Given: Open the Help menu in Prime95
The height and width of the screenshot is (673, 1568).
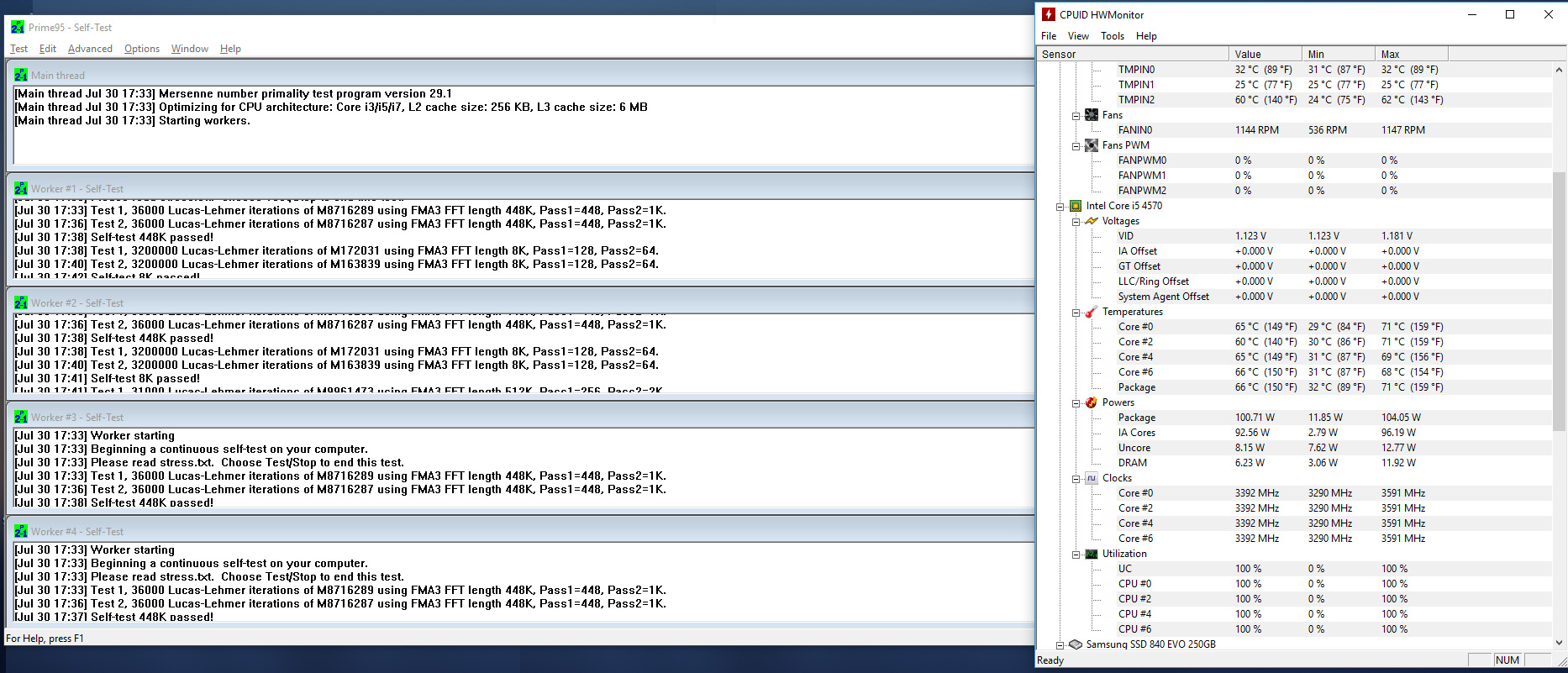Looking at the screenshot, I should point(230,49).
